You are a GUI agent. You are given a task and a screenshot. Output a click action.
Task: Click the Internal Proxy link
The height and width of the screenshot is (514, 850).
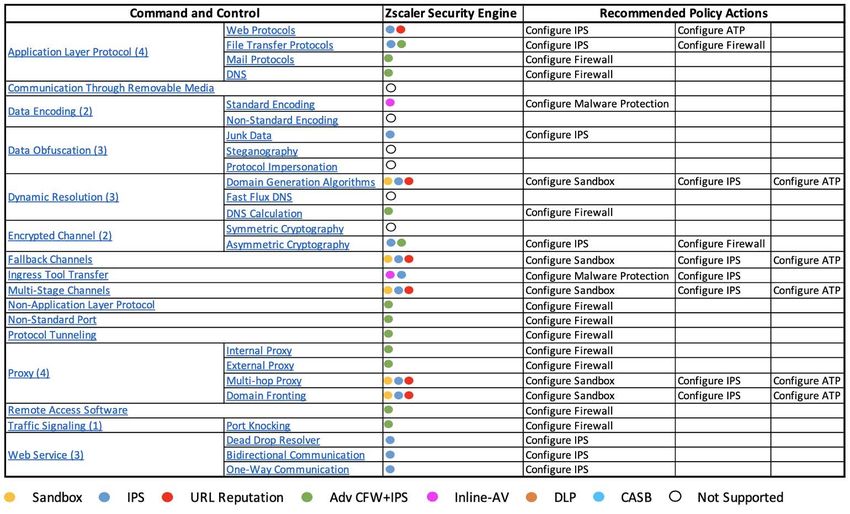click(x=259, y=351)
